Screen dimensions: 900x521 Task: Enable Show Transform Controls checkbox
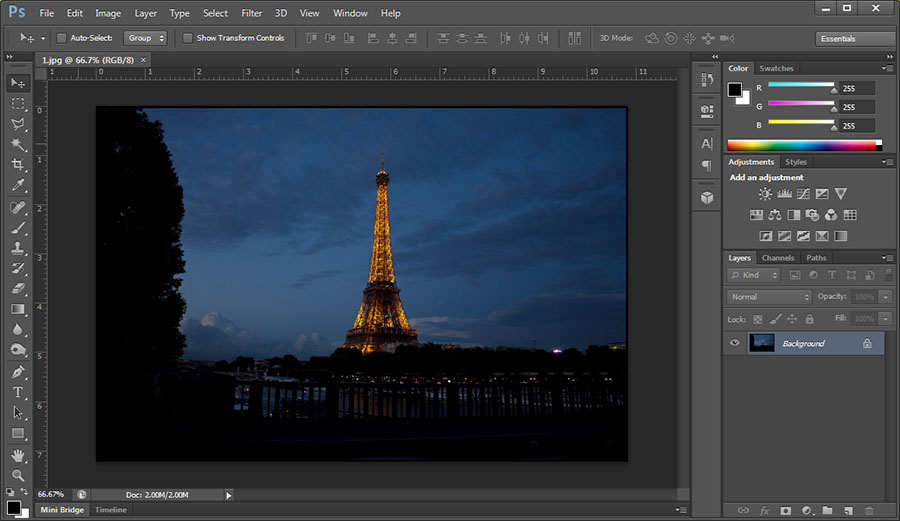[188, 38]
